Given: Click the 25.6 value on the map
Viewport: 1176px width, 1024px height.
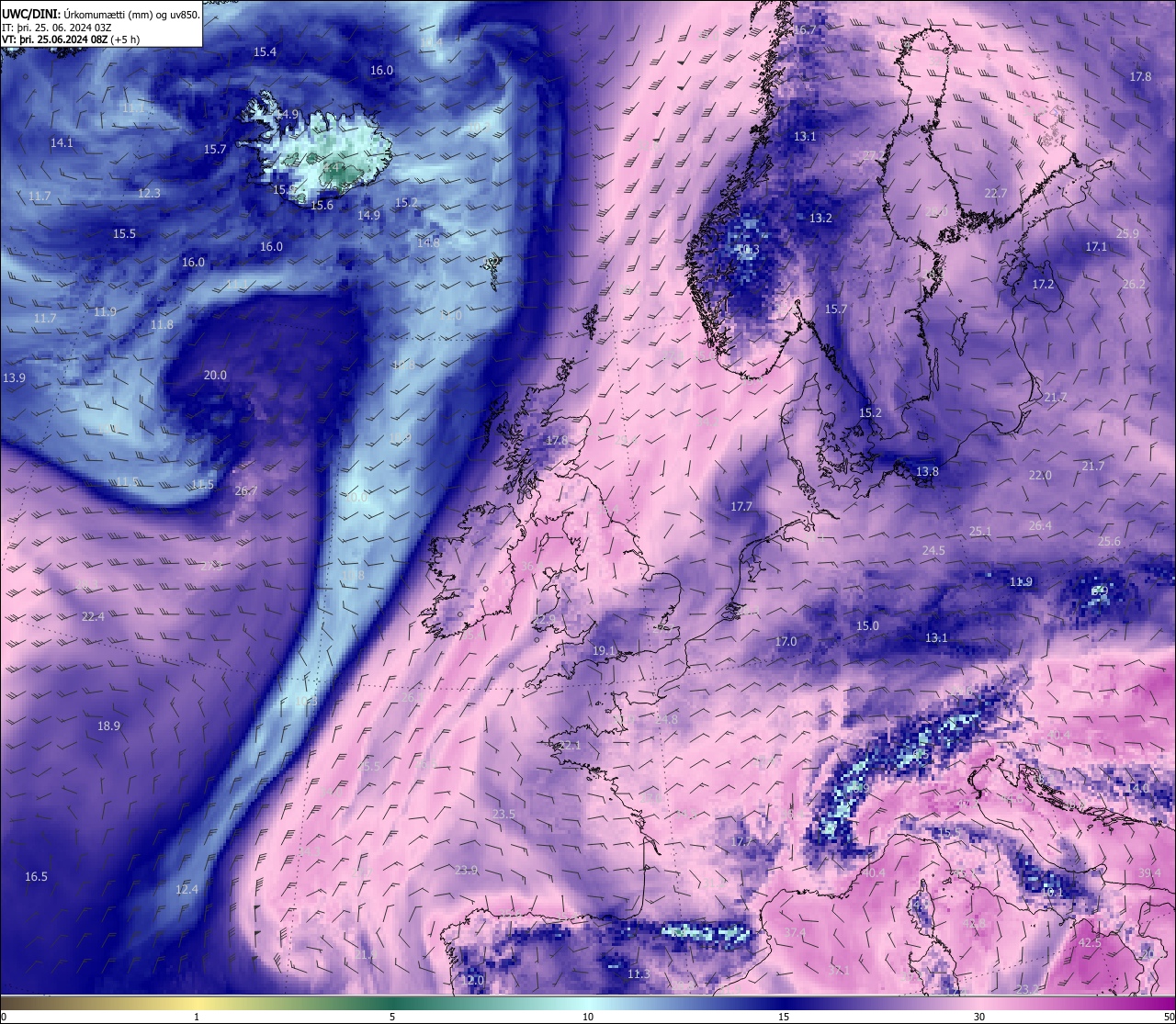Looking at the screenshot, I should pyautogui.click(x=1109, y=541).
